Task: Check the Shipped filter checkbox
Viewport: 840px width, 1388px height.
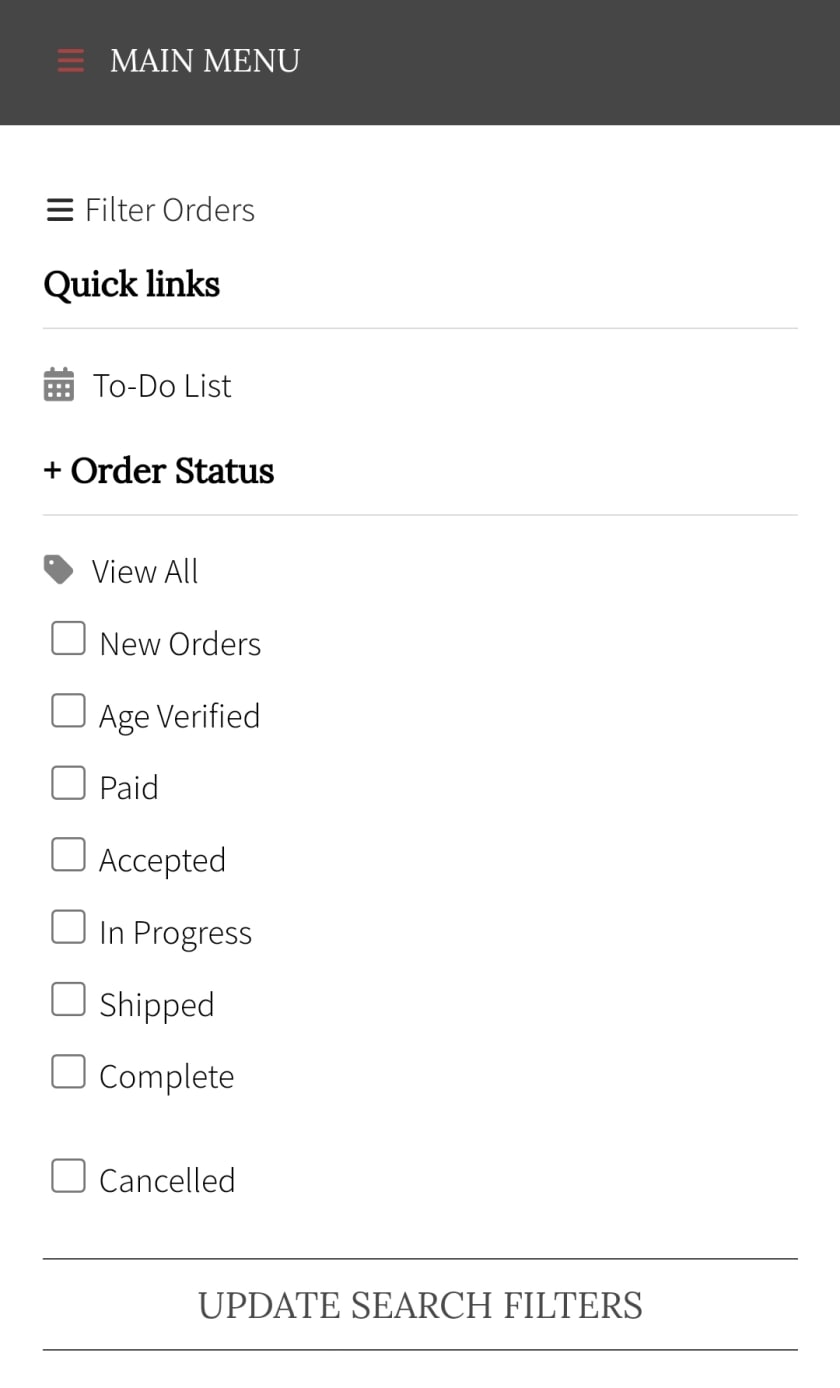Action: click(x=68, y=998)
